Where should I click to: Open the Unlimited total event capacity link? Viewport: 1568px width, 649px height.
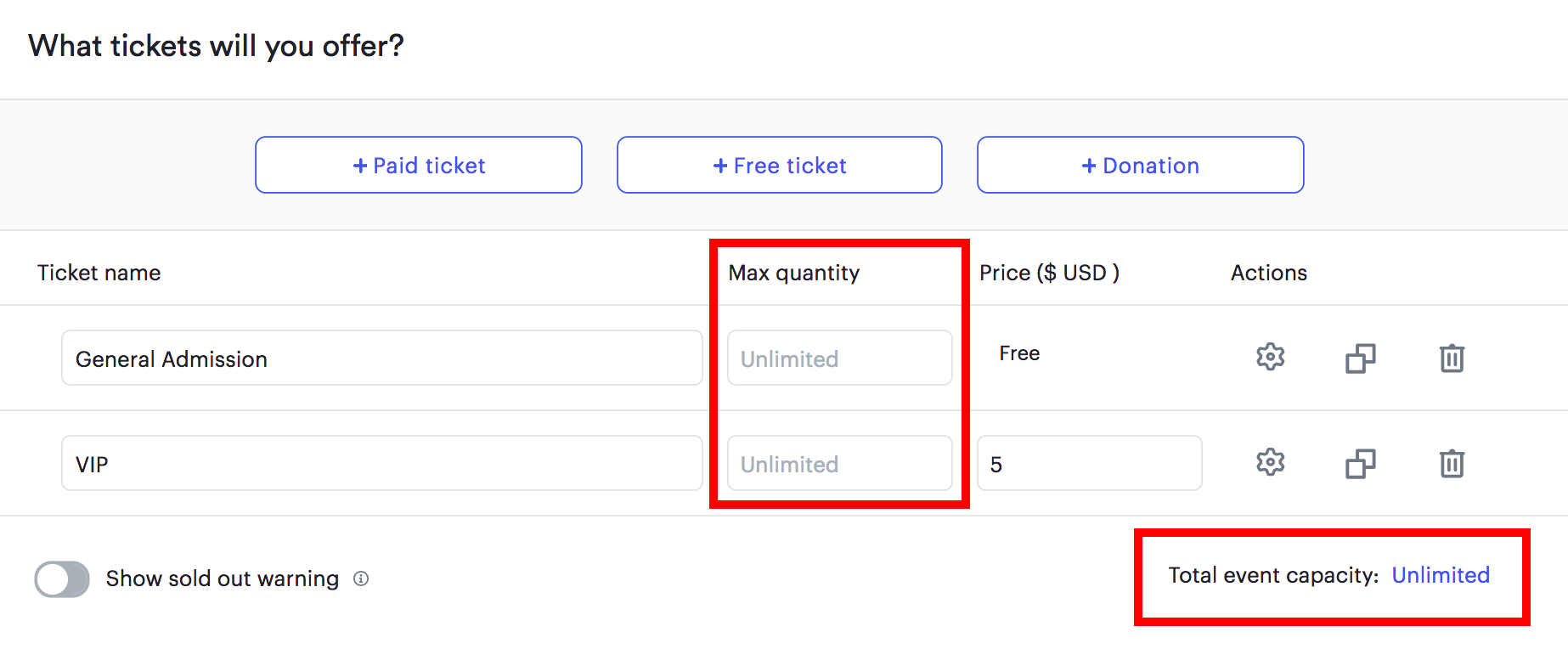tap(1441, 575)
